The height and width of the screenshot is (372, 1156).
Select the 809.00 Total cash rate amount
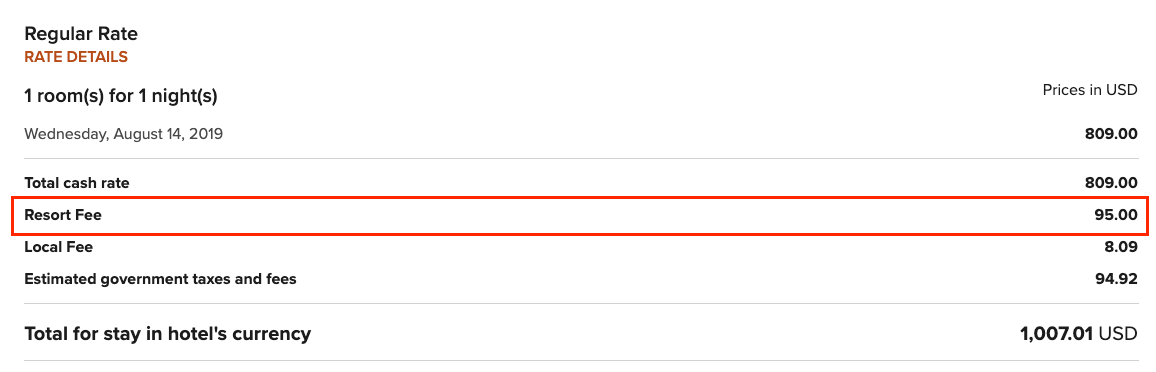(x=1111, y=183)
